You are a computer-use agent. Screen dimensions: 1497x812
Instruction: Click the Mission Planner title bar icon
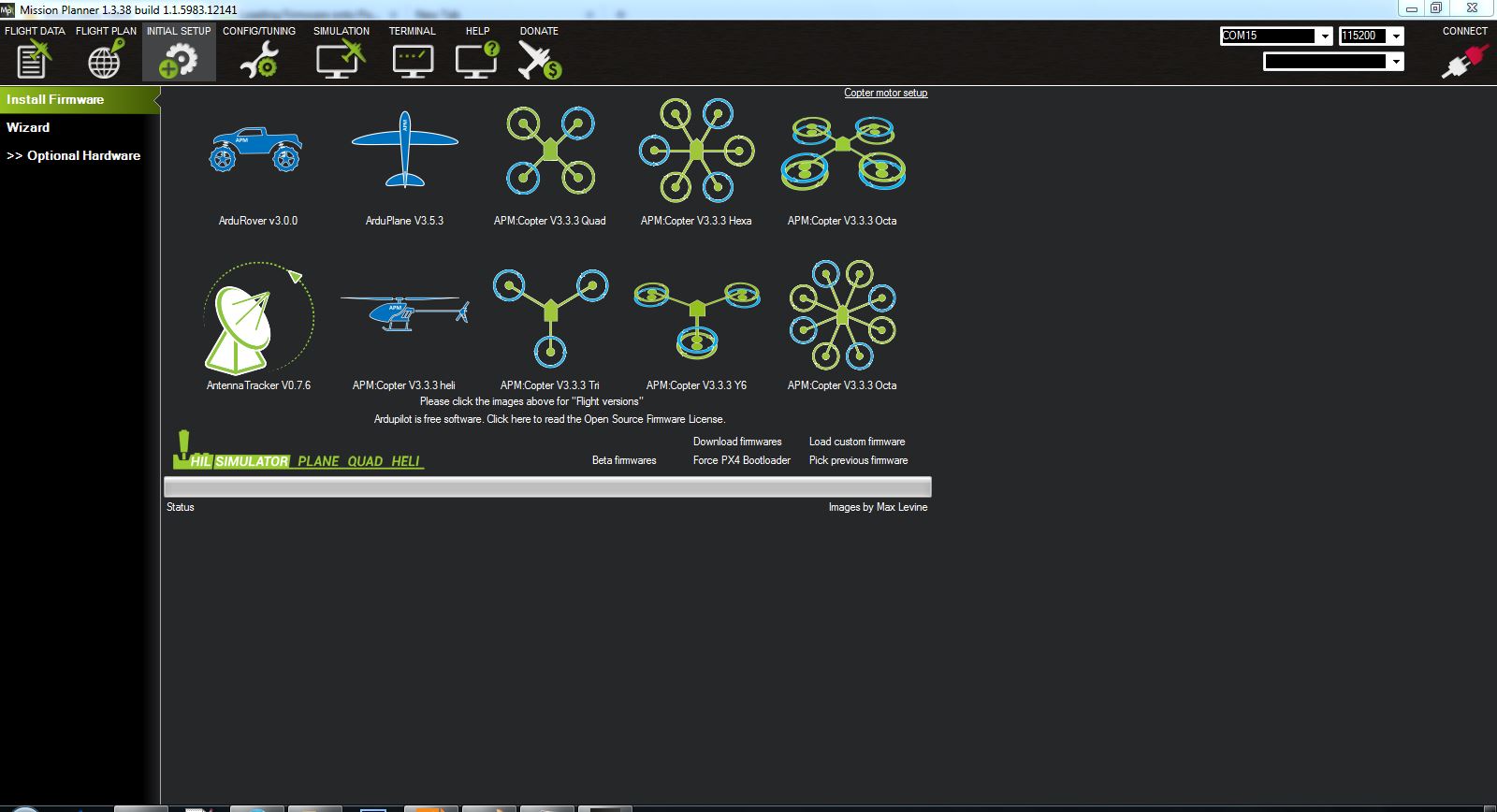click(x=7, y=9)
